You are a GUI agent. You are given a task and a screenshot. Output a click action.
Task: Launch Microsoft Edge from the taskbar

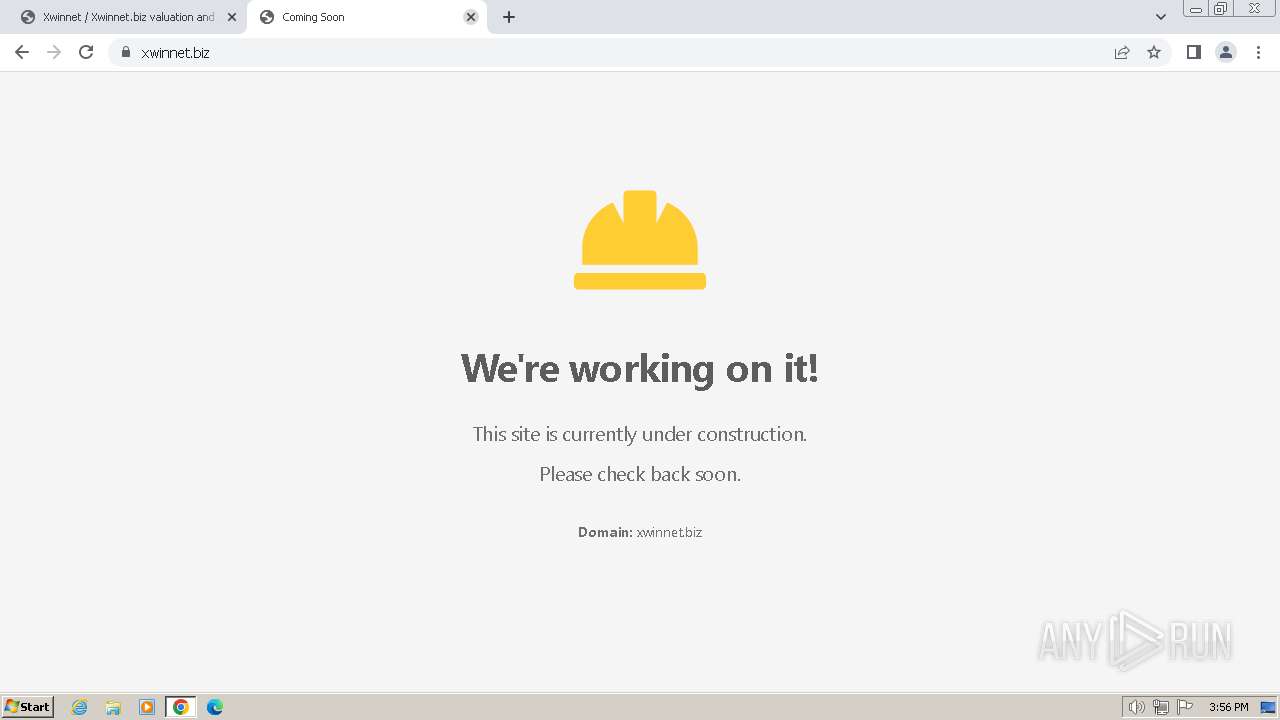point(215,707)
